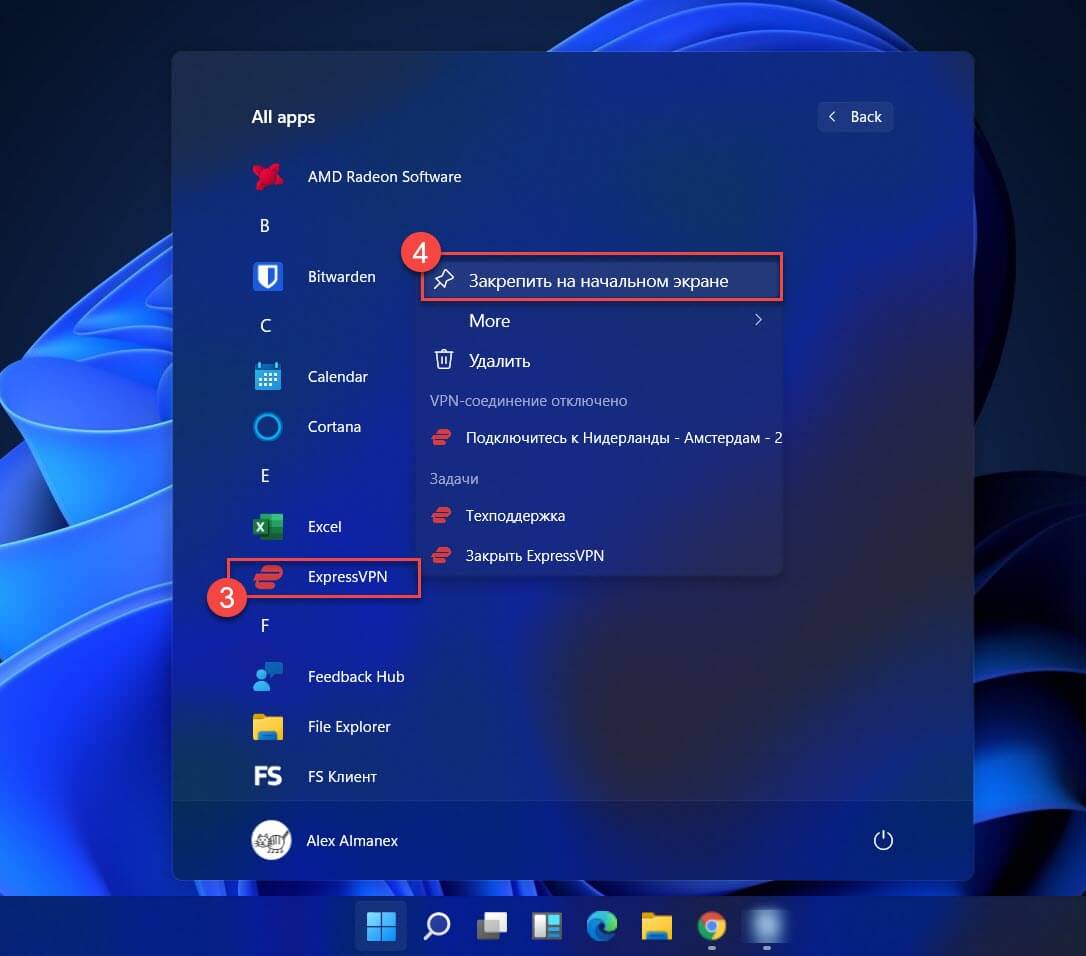Click the Alex Almanex avatar picture
1086x956 pixels.
(x=271, y=840)
